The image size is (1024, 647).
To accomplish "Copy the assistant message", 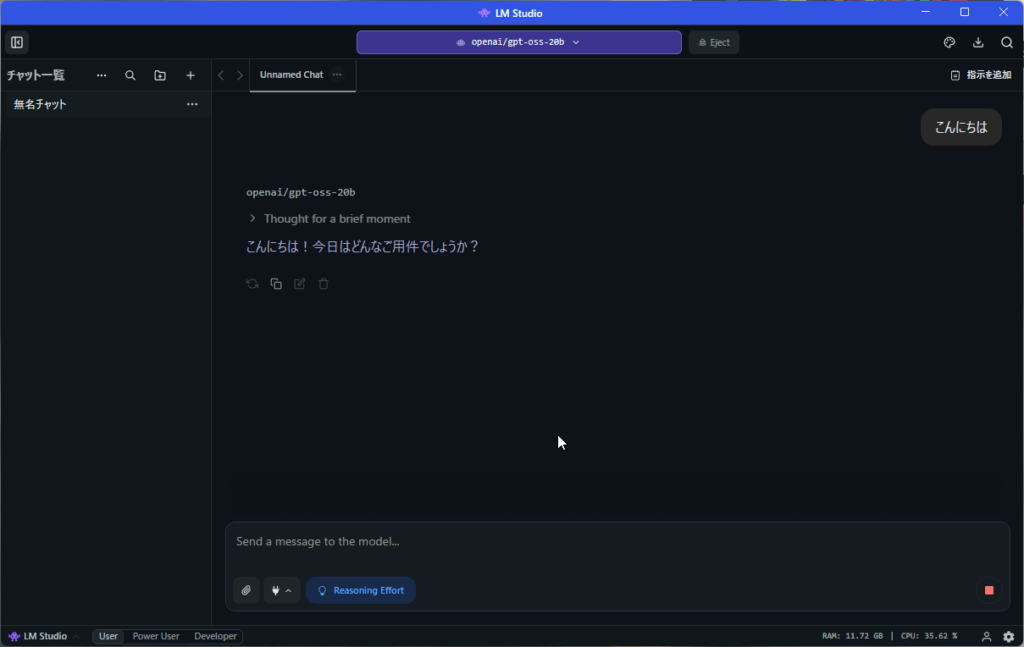I will click(x=276, y=284).
